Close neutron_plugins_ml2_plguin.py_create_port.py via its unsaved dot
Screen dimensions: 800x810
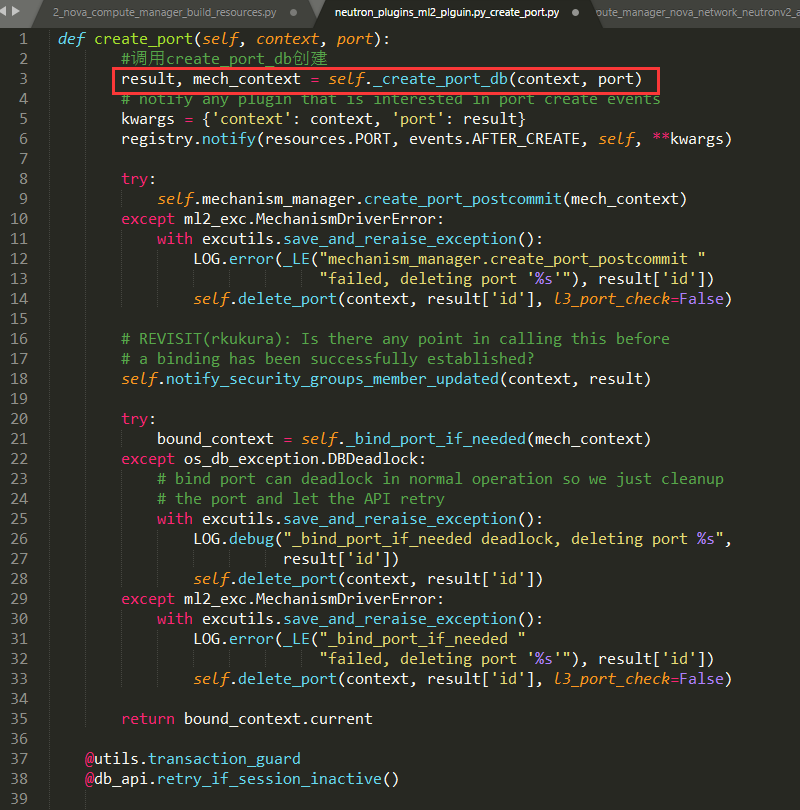pos(575,12)
